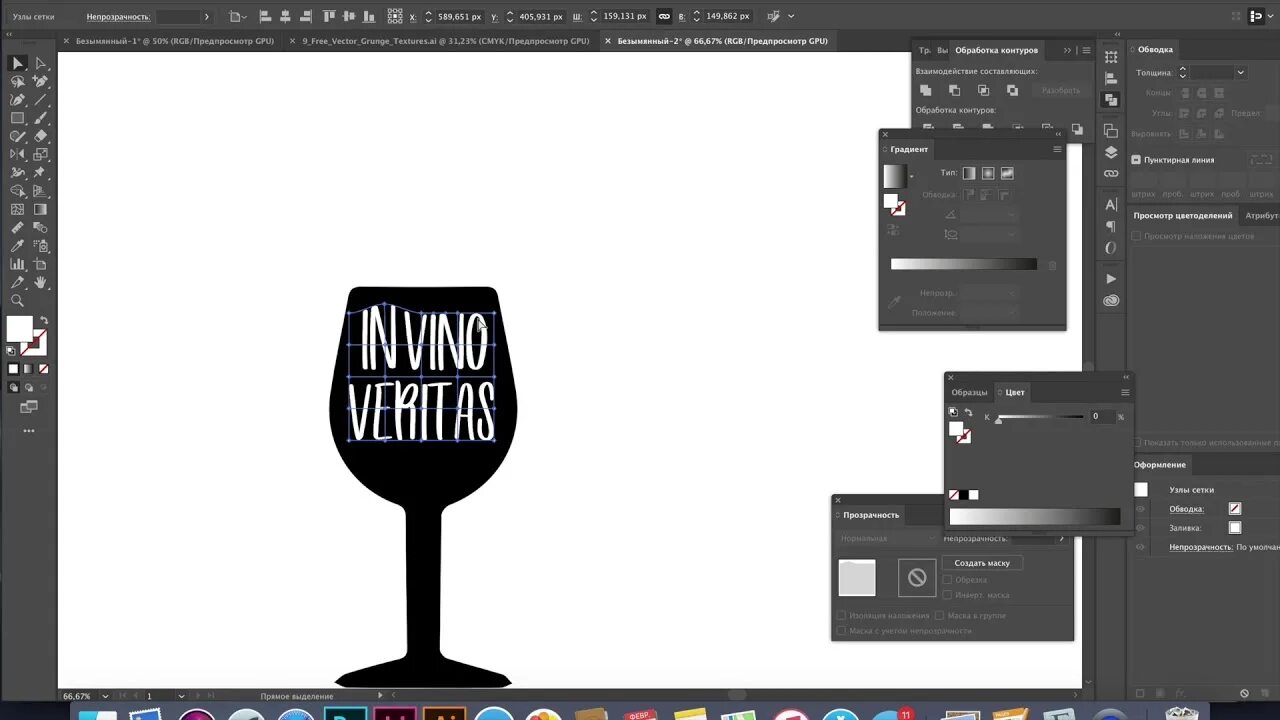Open artboard number dropdown in status bar
This screenshot has width=1280, height=720.
point(181,696)
